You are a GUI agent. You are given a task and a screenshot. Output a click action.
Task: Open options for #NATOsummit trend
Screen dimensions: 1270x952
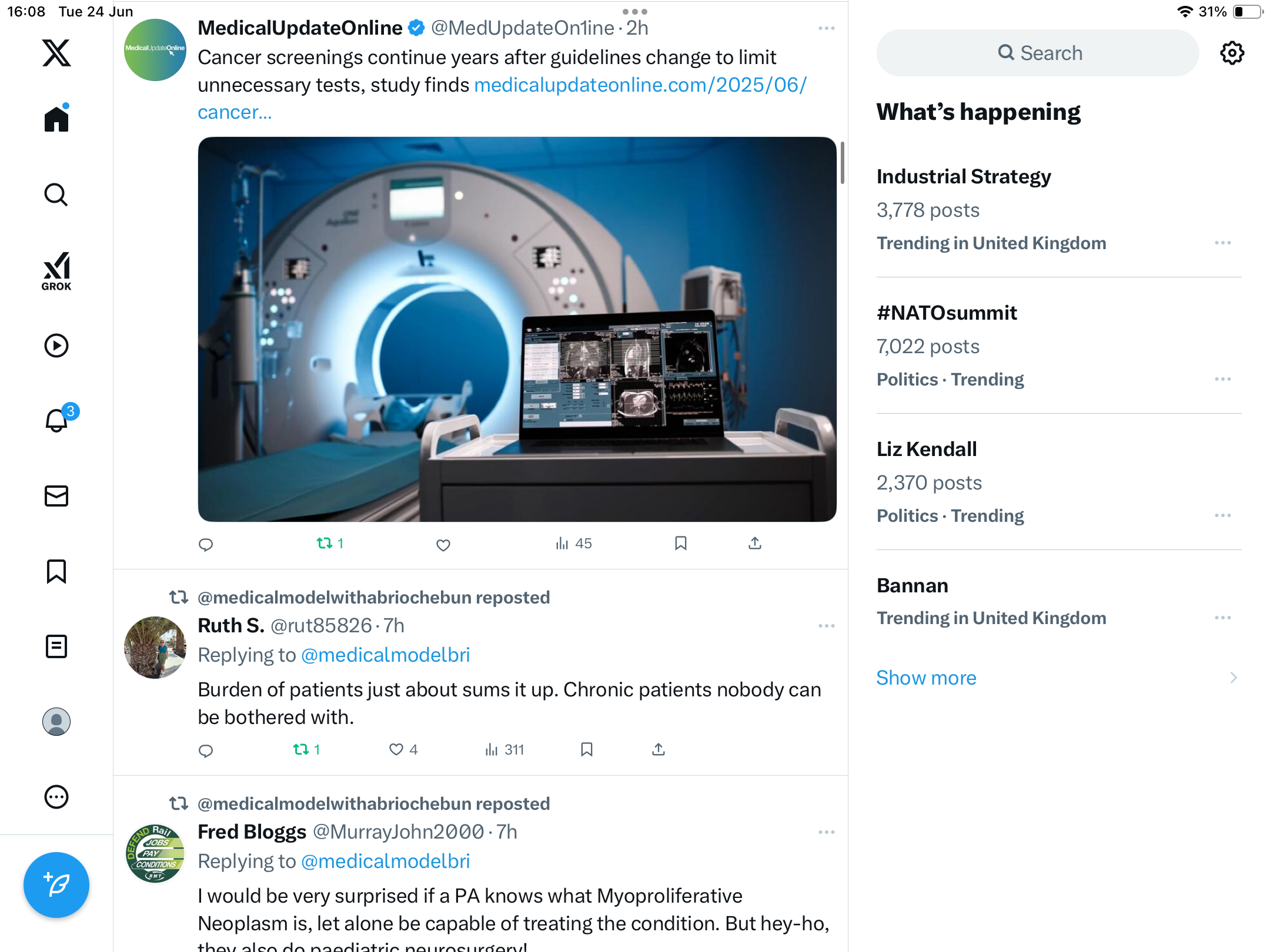coord(1223,379)
